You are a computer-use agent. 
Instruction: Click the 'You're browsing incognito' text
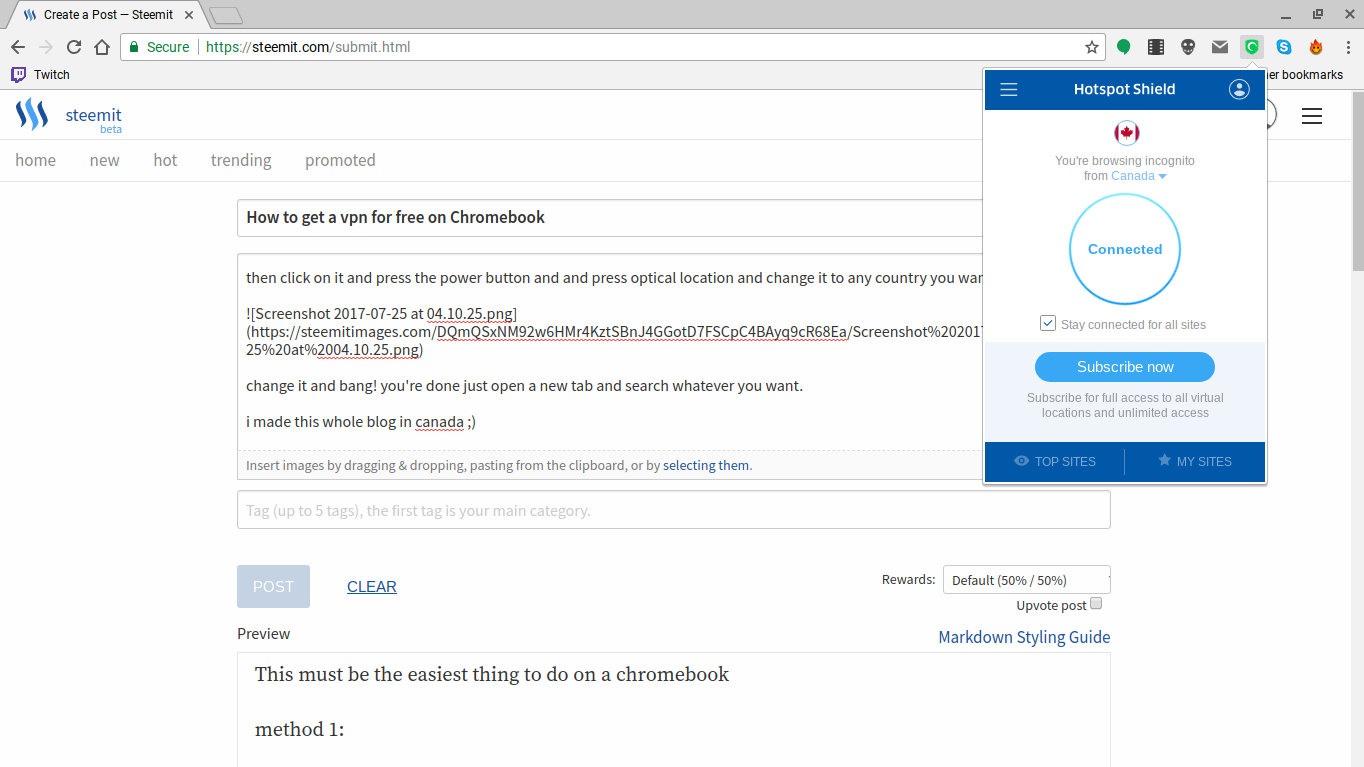[1125, 161]
